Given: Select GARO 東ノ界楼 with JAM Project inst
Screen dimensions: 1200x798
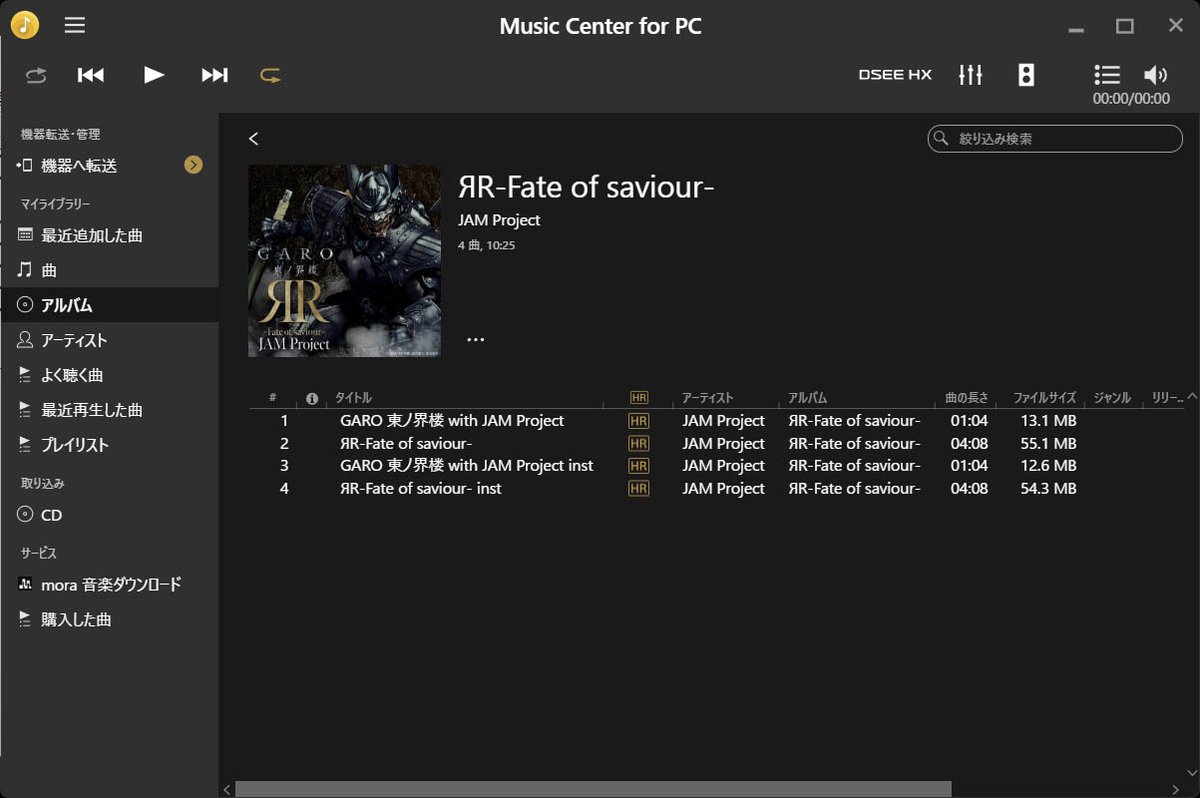Looking at the screenshot, I should click(466, 466).
